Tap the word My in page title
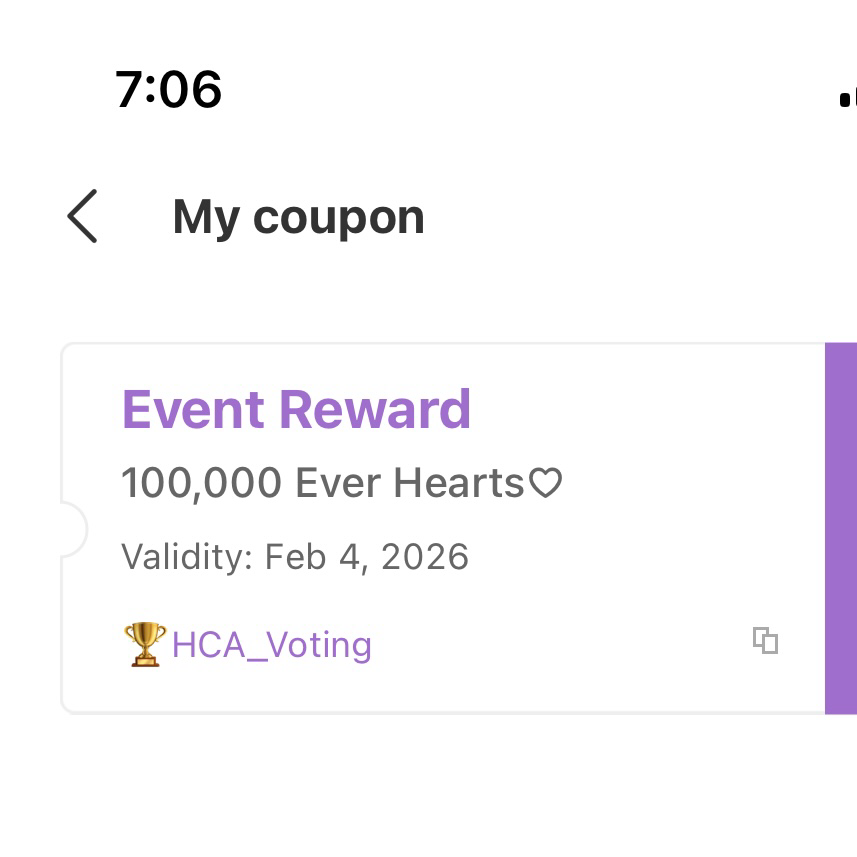 [x=205, y=218]
